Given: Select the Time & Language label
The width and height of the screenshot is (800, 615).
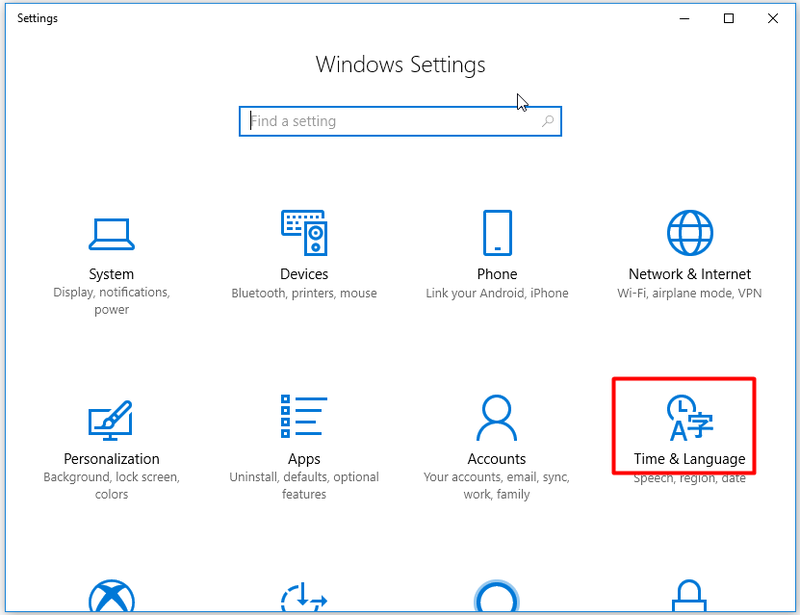Looking at the screenshot, I should (689, 459).
